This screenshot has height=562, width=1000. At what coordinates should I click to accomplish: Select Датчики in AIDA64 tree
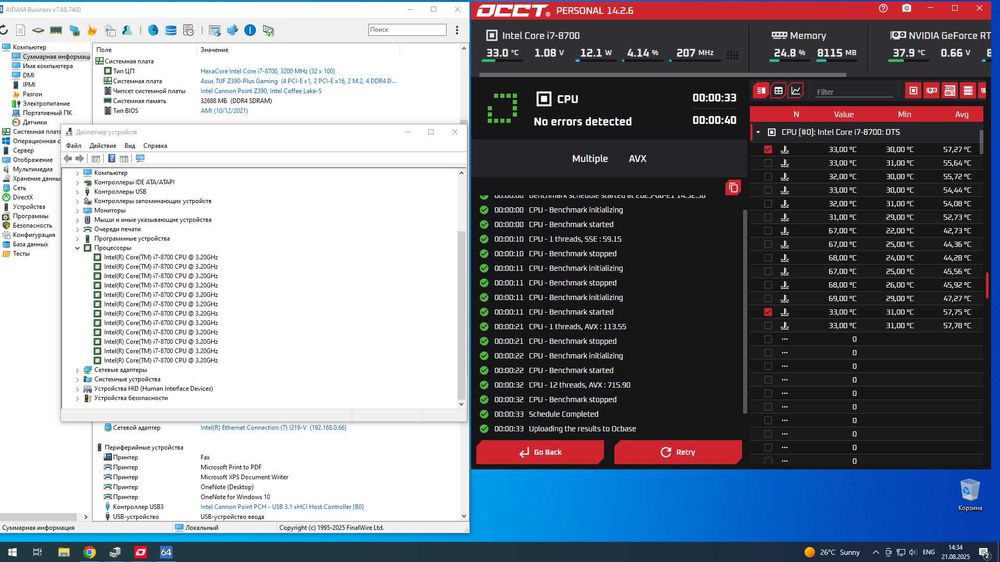(x=34, y=122)
